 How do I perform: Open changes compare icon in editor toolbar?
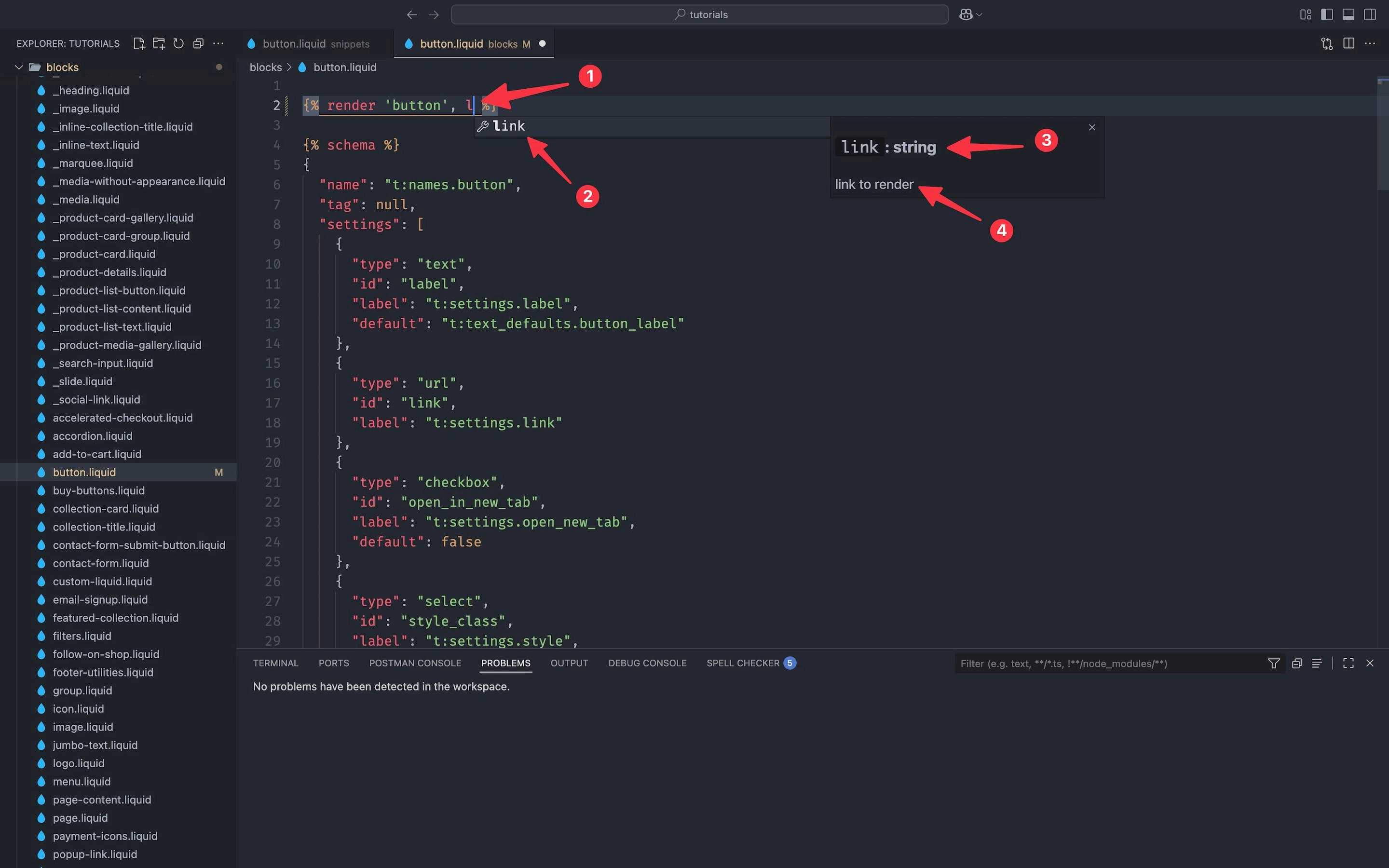[1327, 43]
